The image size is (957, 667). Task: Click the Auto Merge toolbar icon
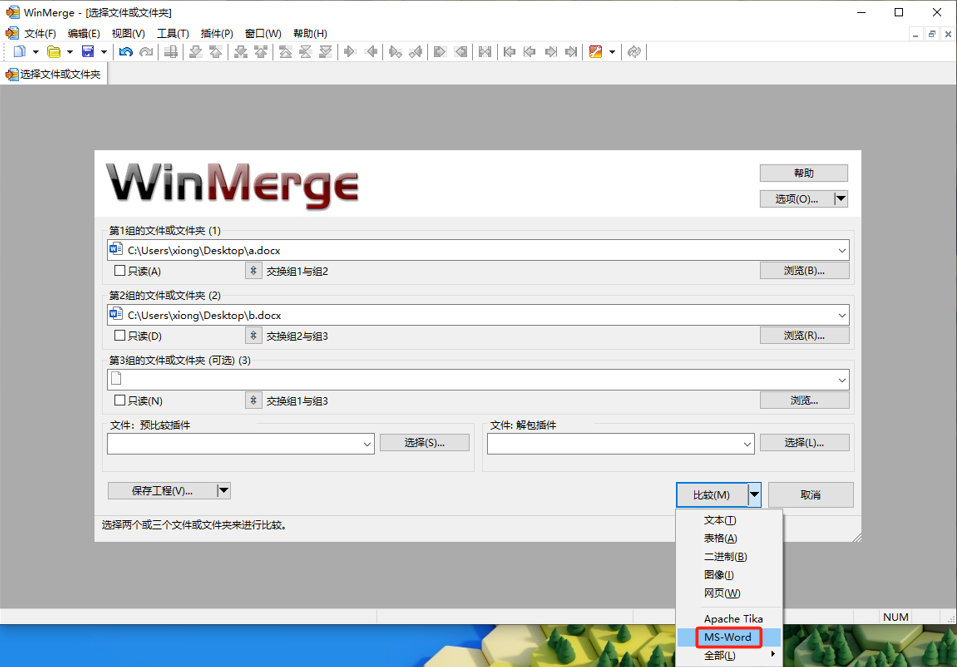click(x=485, y=52)
